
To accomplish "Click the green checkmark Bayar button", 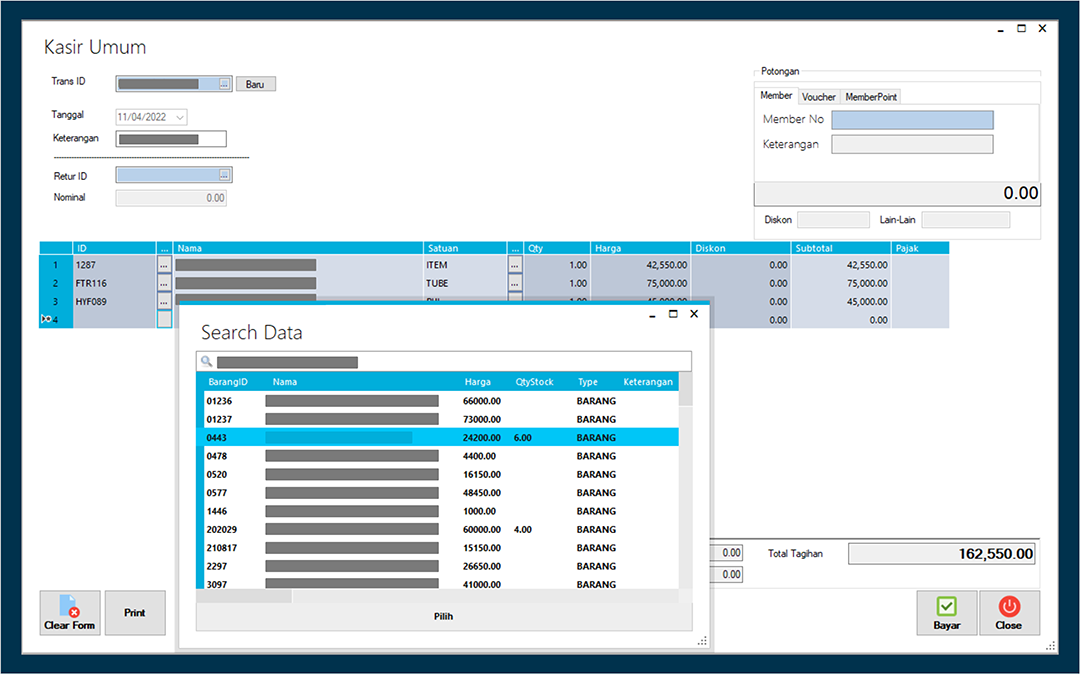I will click(946, 613).
